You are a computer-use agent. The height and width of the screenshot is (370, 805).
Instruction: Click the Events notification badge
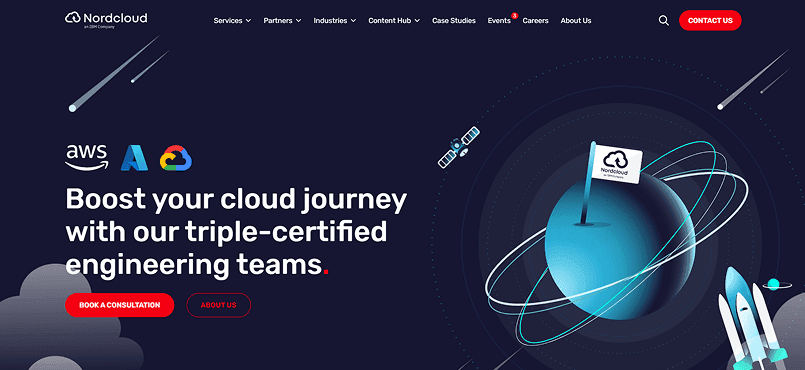point(514,15)
